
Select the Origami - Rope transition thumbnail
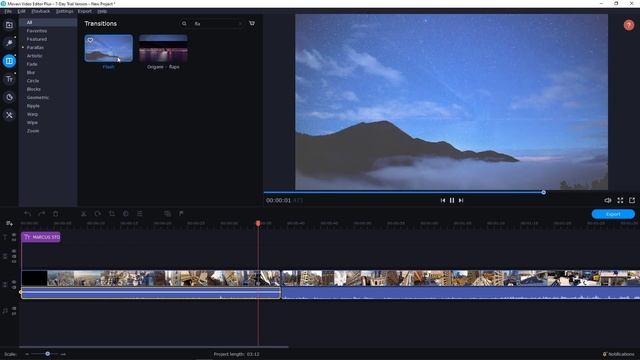163,48
